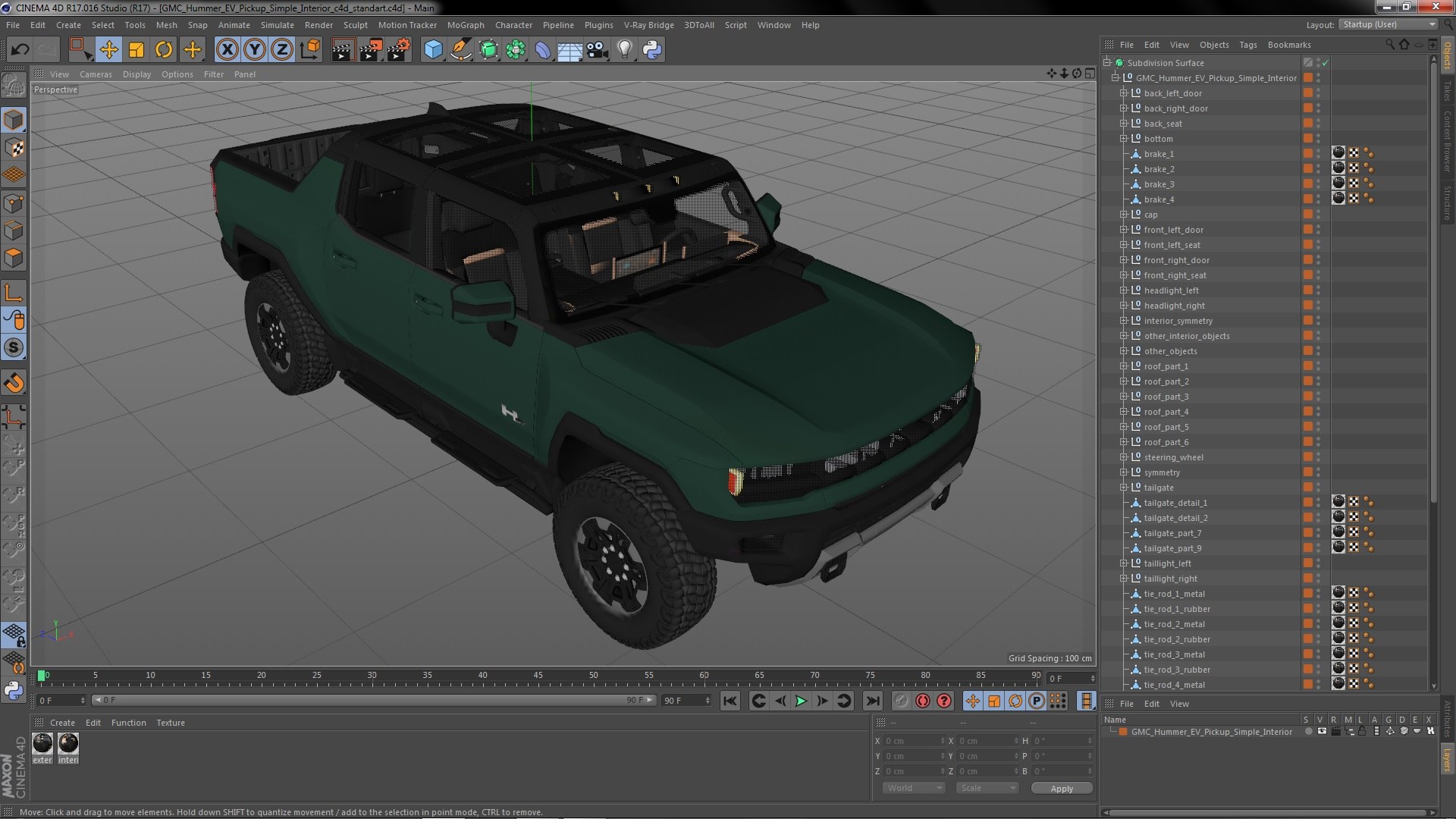Click the Apply button
Image resolution: width=1456 pixels, height=819 pixels.
coord(1062,789)
